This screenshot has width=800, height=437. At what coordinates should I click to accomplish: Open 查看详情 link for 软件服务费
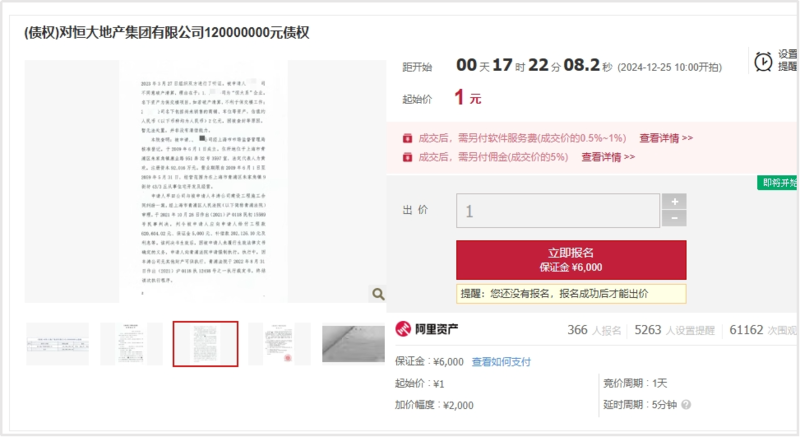pos(666,138)
